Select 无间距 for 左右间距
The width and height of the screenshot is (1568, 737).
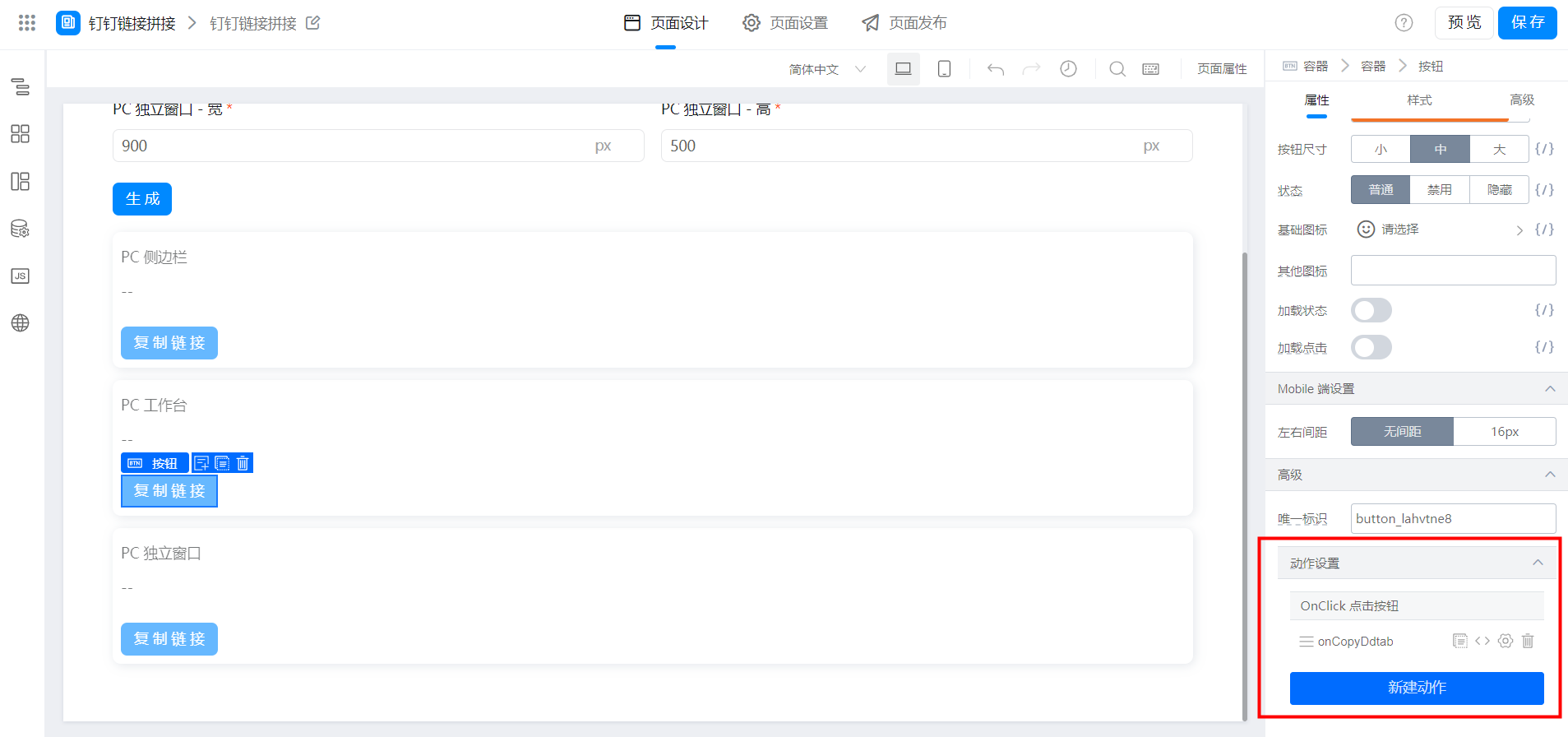1402,431
